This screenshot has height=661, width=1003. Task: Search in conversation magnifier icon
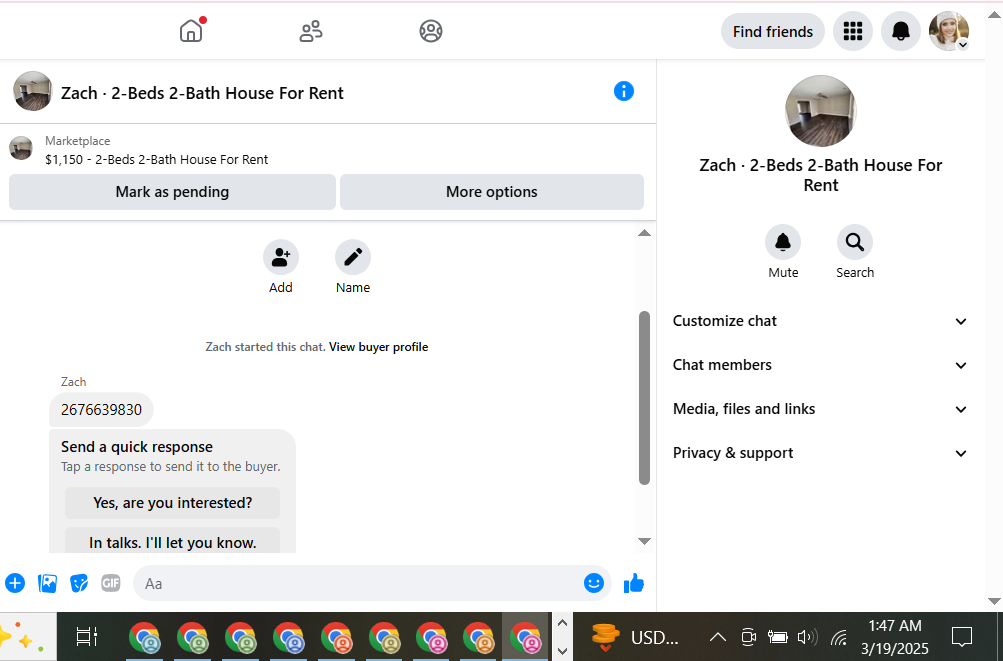coord(855,243)
